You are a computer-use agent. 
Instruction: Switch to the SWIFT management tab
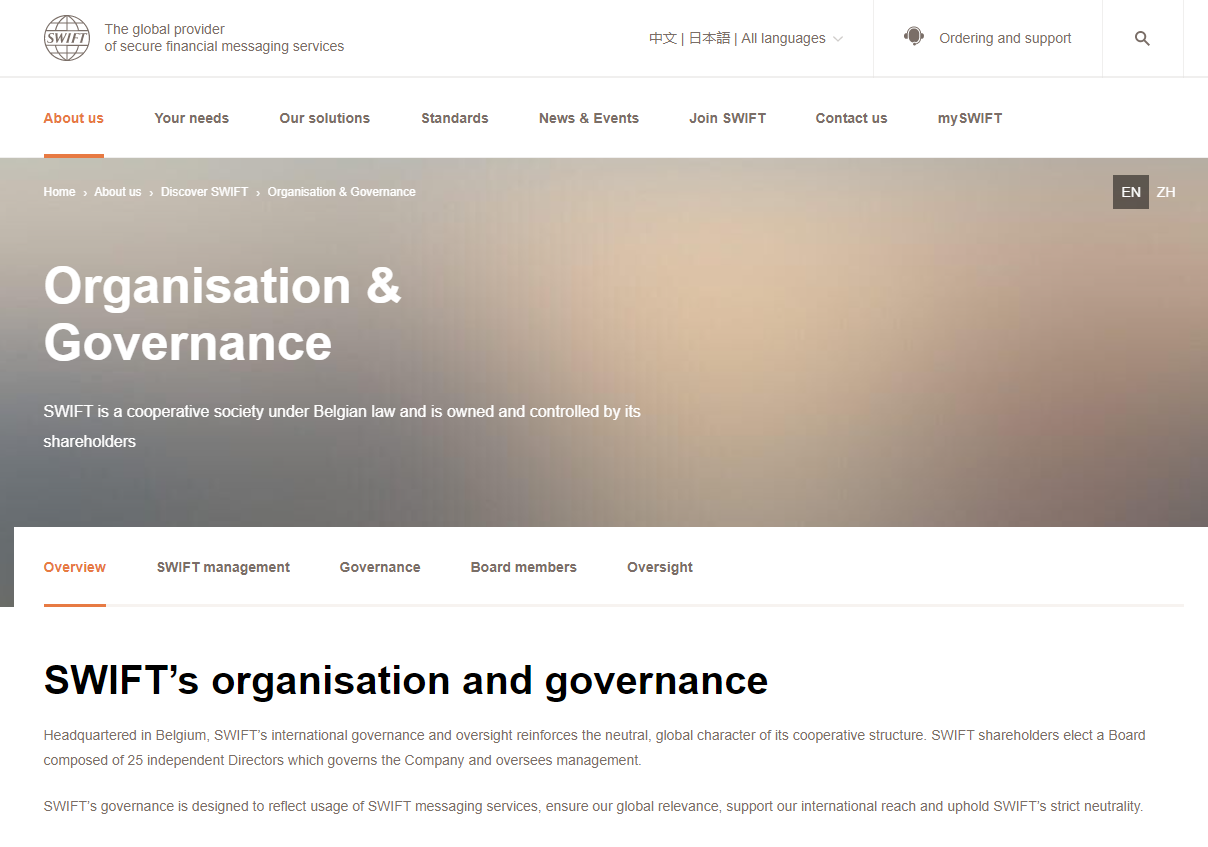tap(223, 567)
